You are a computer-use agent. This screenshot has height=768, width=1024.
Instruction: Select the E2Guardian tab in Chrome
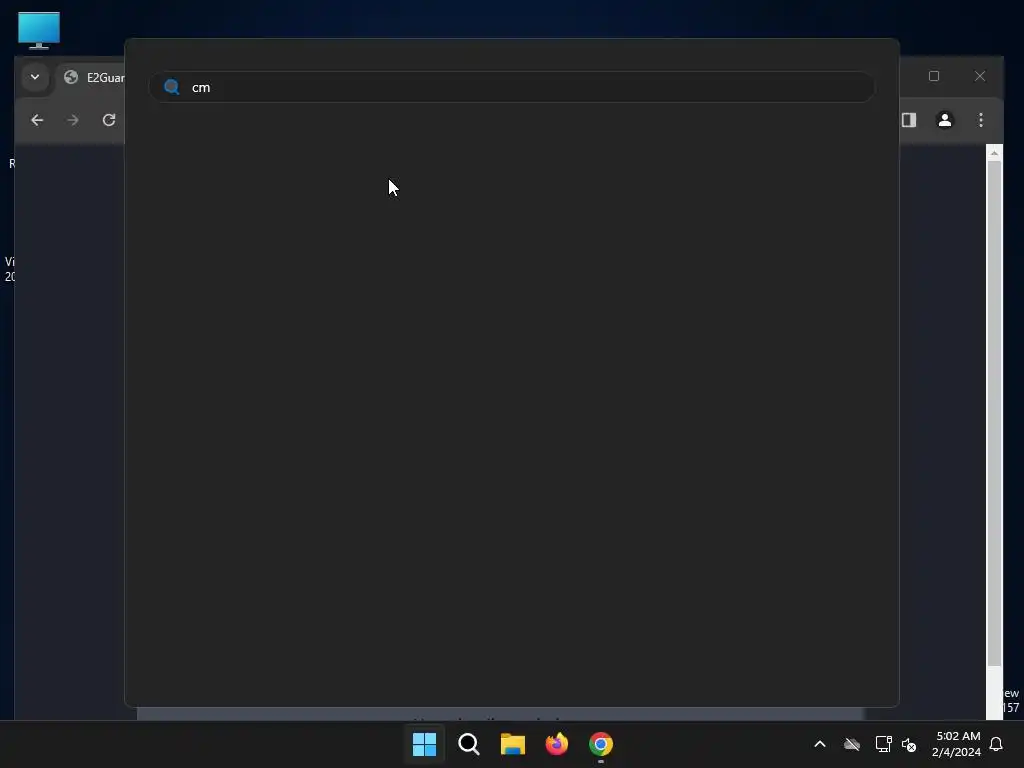click(x=91, y=78)
